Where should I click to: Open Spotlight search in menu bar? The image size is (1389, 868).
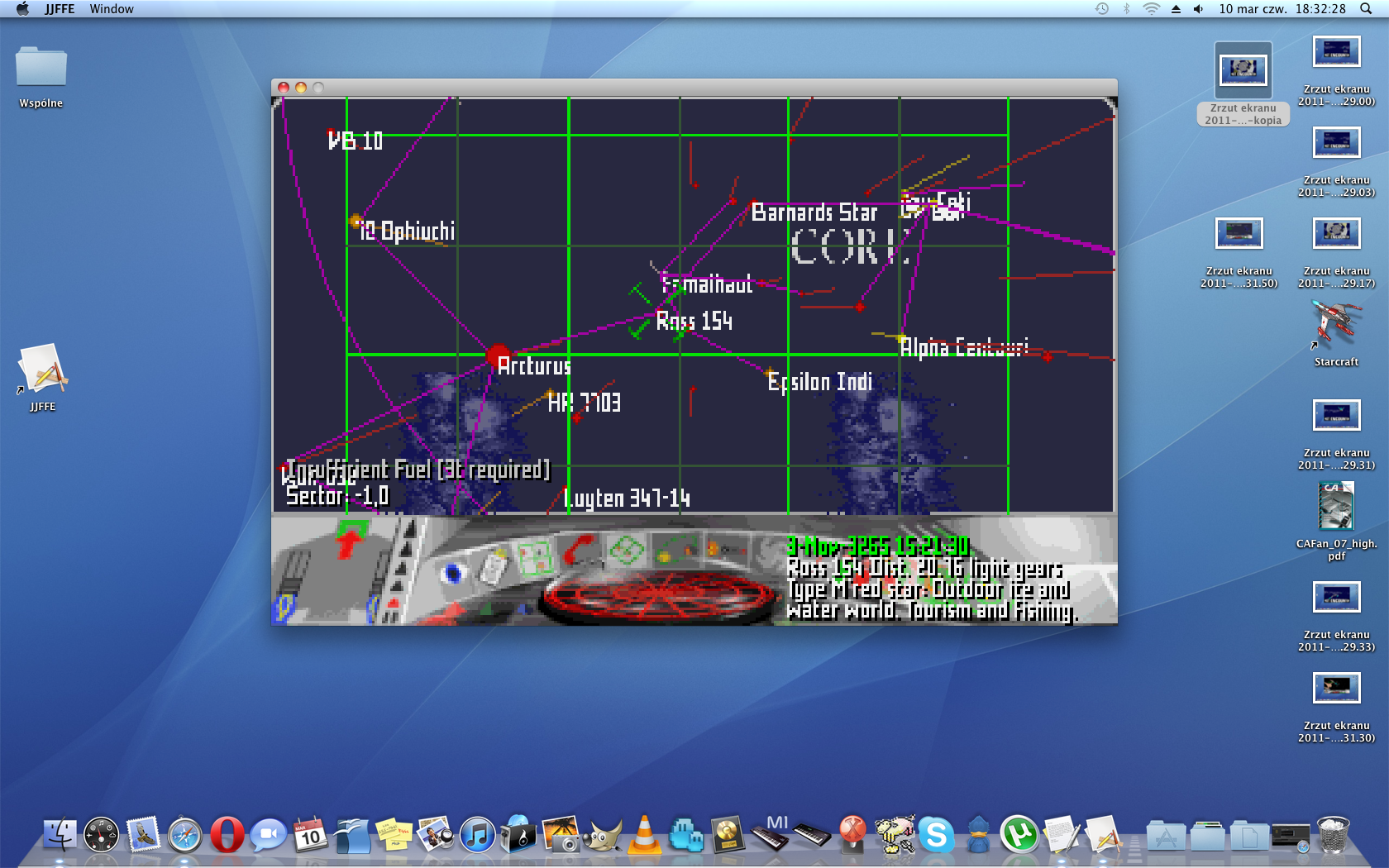tap(1368, 9)
